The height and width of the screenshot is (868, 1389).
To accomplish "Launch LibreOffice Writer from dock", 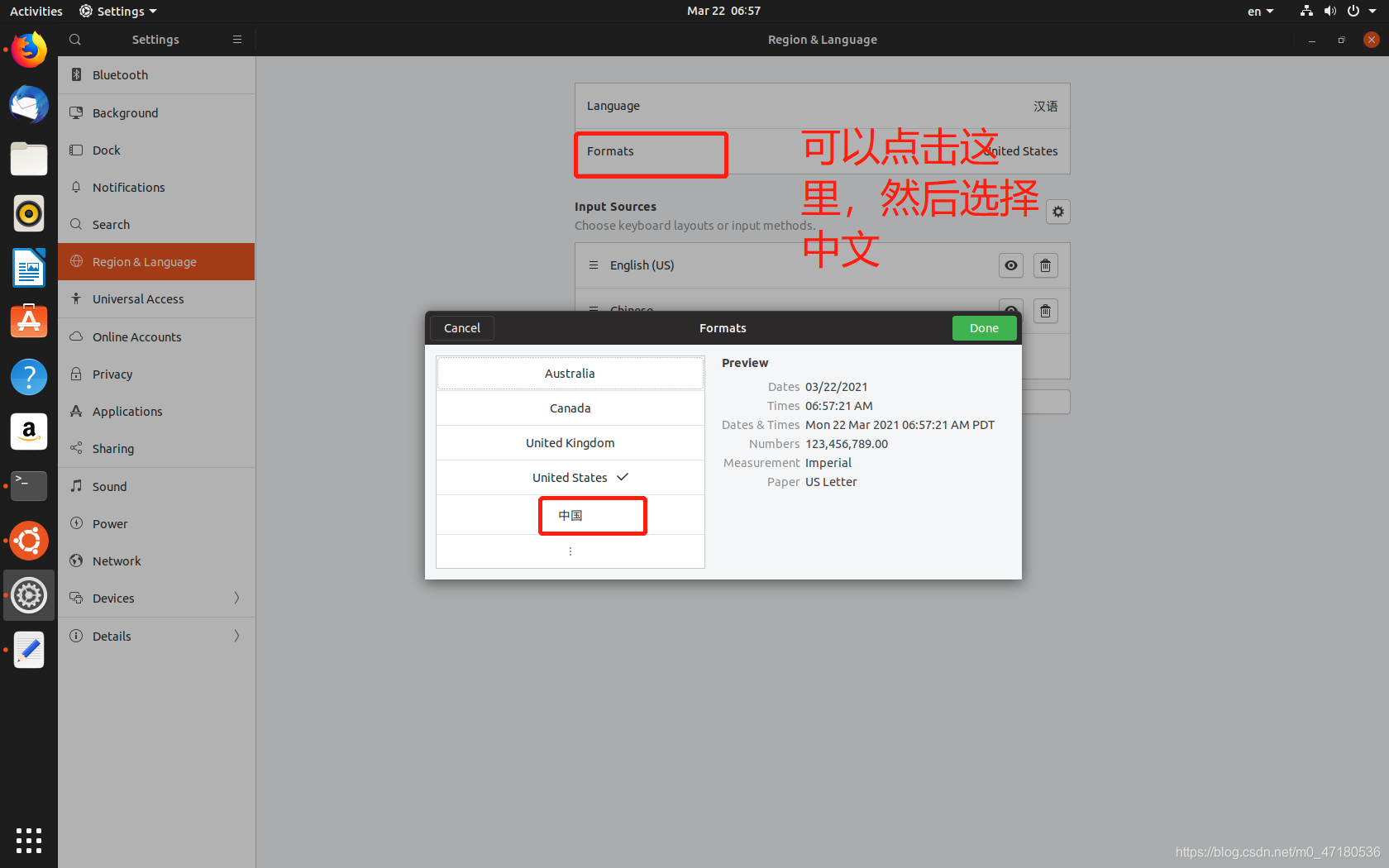I will click(x=29, y=268).
